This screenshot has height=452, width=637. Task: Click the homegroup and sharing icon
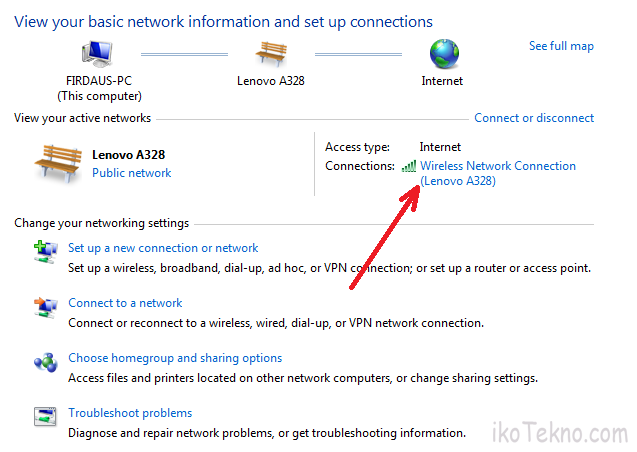coord(45,362)
